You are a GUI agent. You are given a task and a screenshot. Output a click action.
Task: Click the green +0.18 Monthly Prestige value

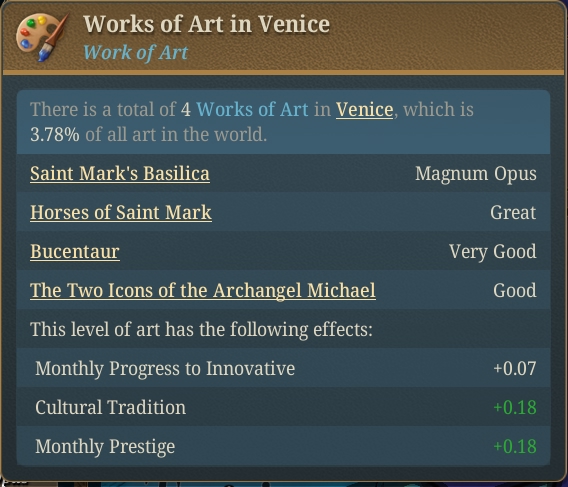(515, 446)
